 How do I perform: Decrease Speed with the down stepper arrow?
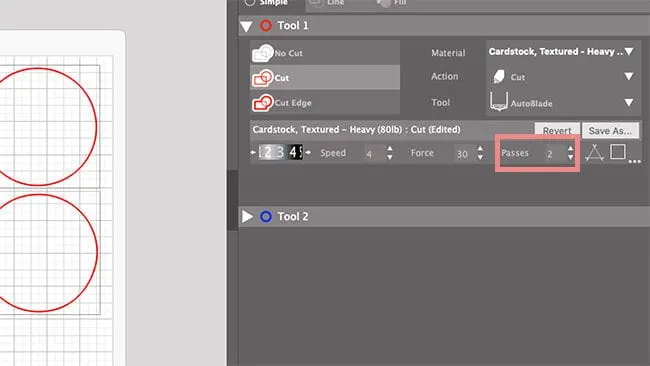tap(390, 157)
